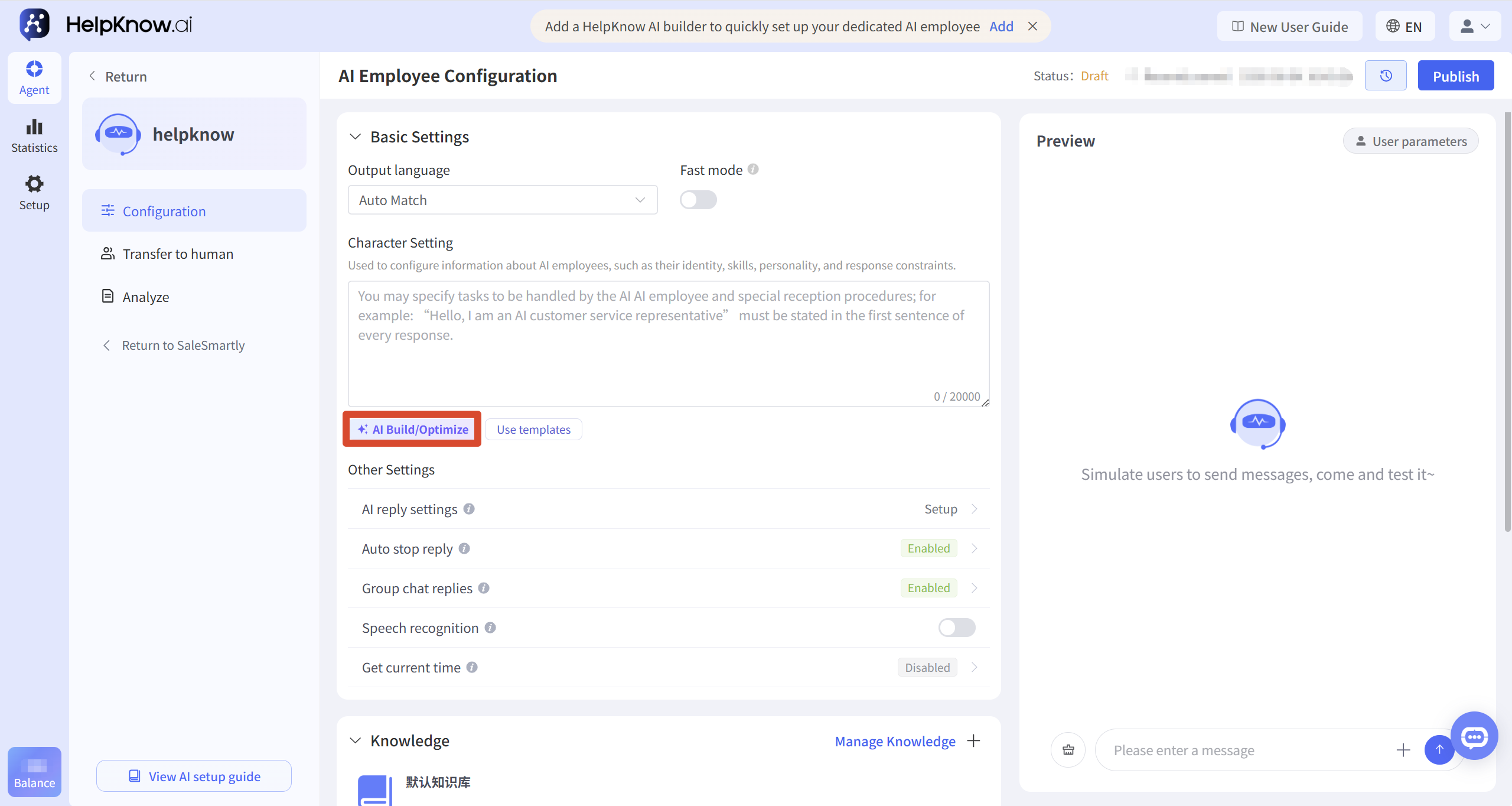Collapse the Basic Settings section
The image size is (1512, 806).
pos(355,136)
